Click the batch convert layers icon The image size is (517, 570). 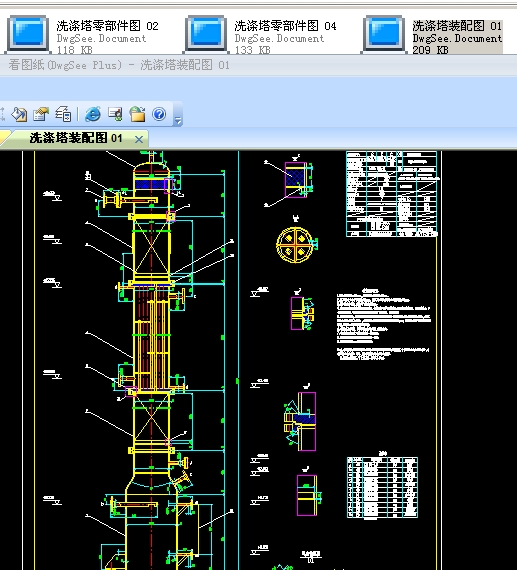tap(63, 114)
